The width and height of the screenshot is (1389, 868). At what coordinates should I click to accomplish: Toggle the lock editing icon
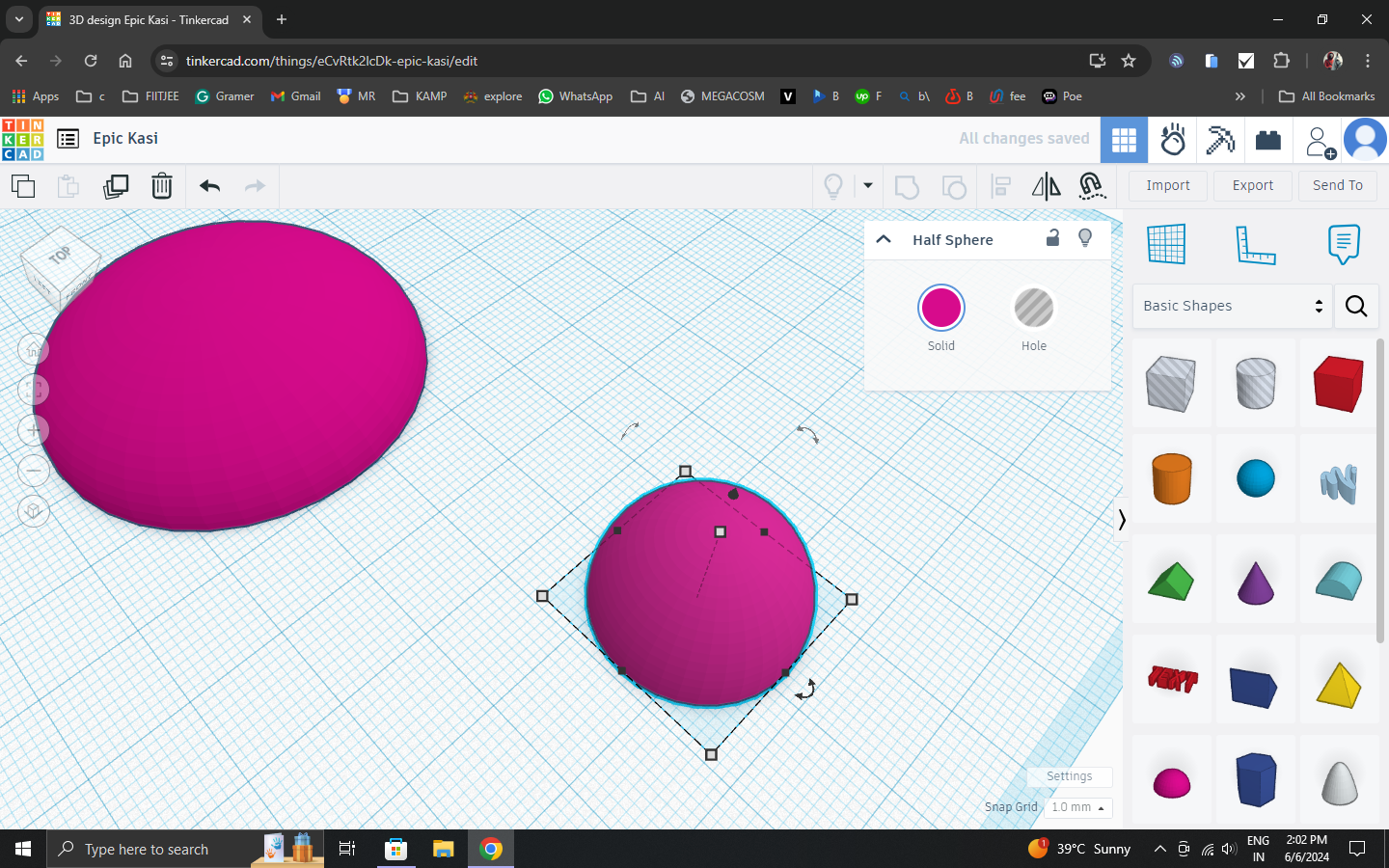(x=1053, y=237)
